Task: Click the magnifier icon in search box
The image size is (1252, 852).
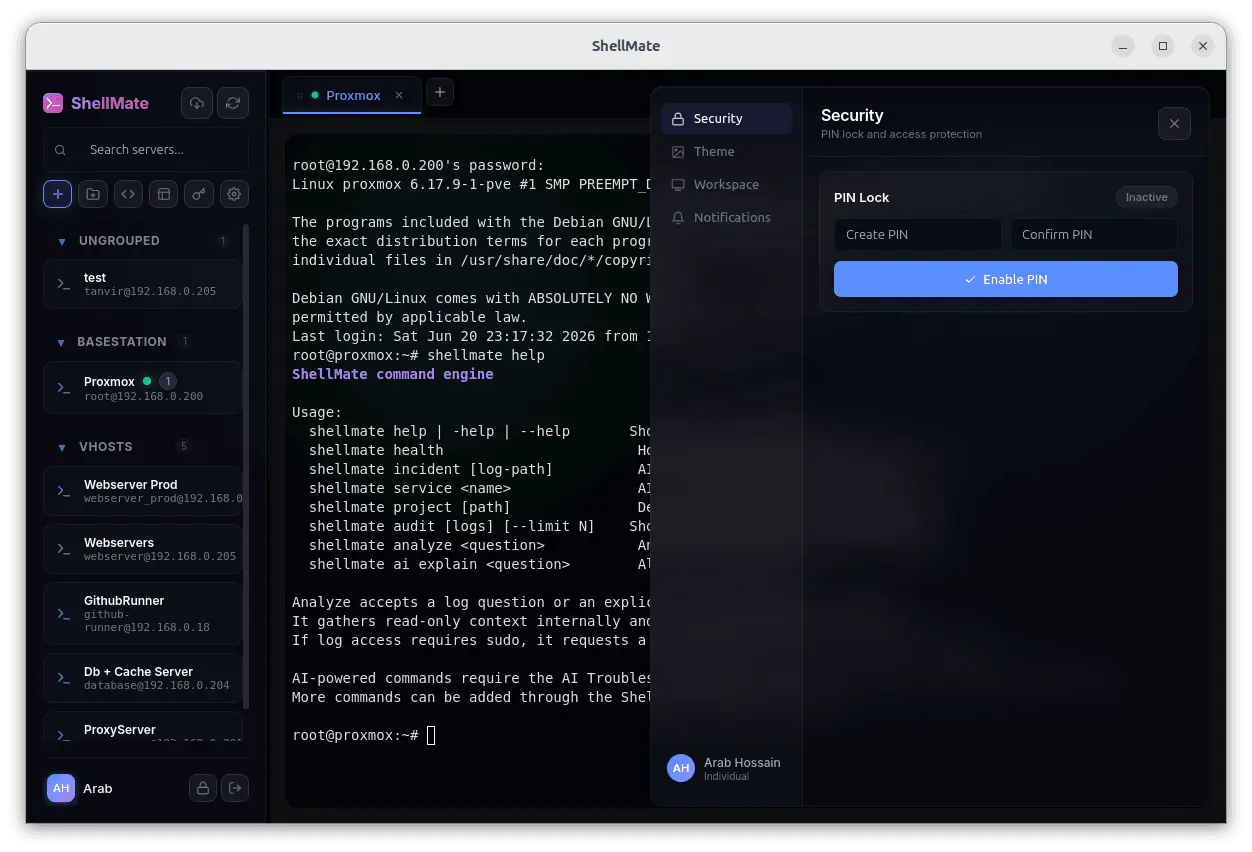Action: point(61,150)
